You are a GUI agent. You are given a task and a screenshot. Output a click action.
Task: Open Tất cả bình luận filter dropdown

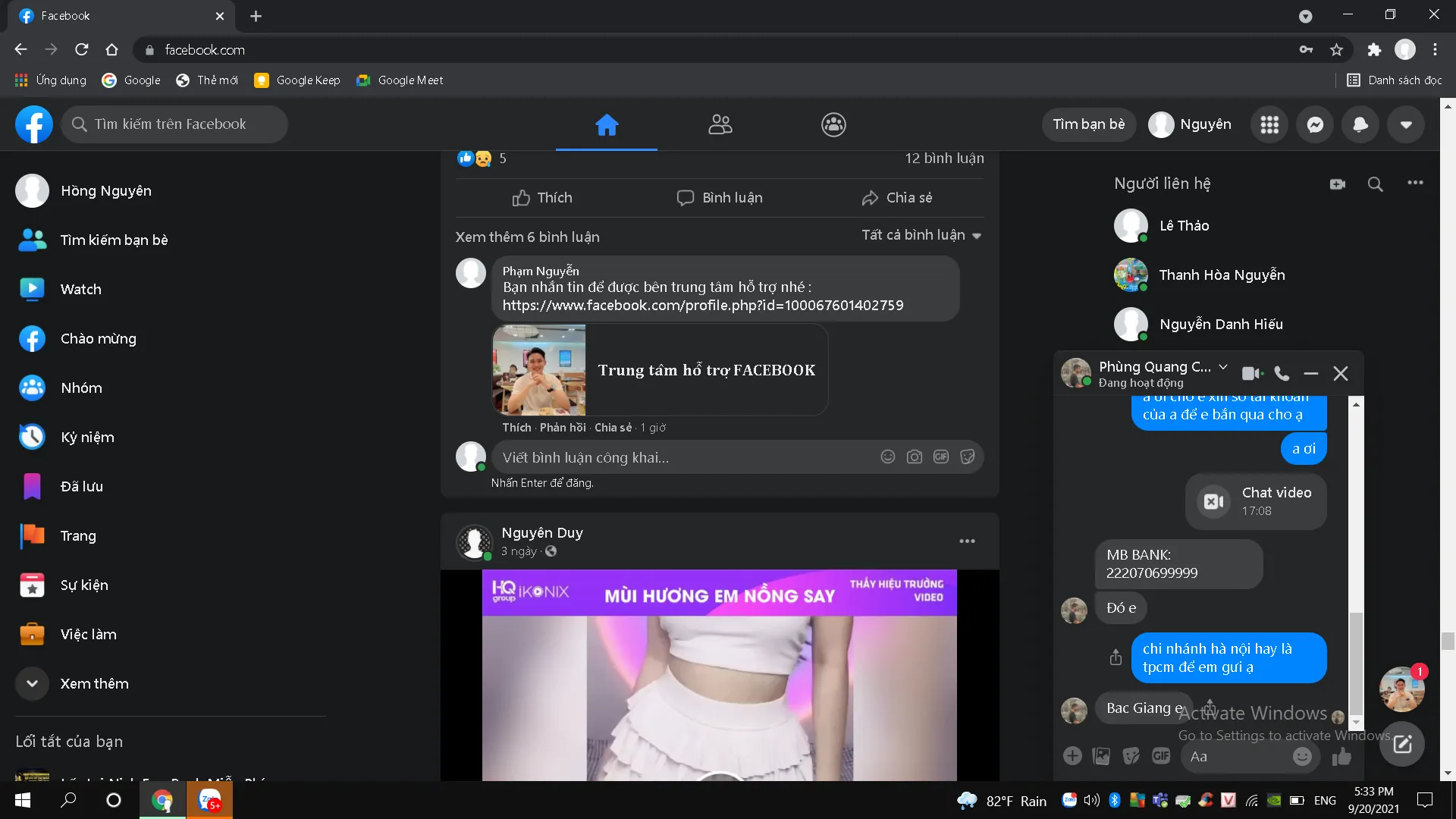click(x=921, y=235)
